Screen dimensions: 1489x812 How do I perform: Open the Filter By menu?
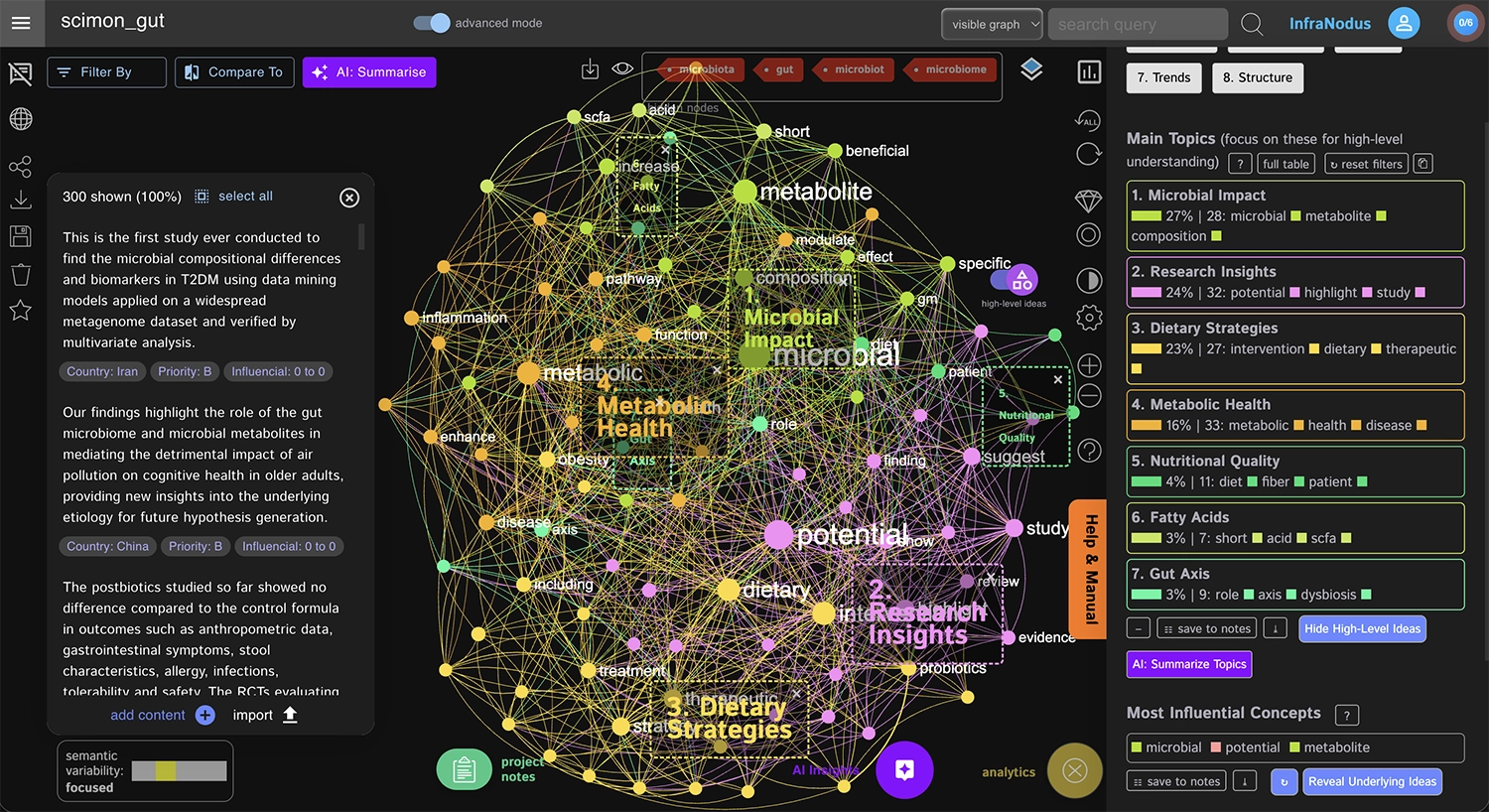(106, 71)
